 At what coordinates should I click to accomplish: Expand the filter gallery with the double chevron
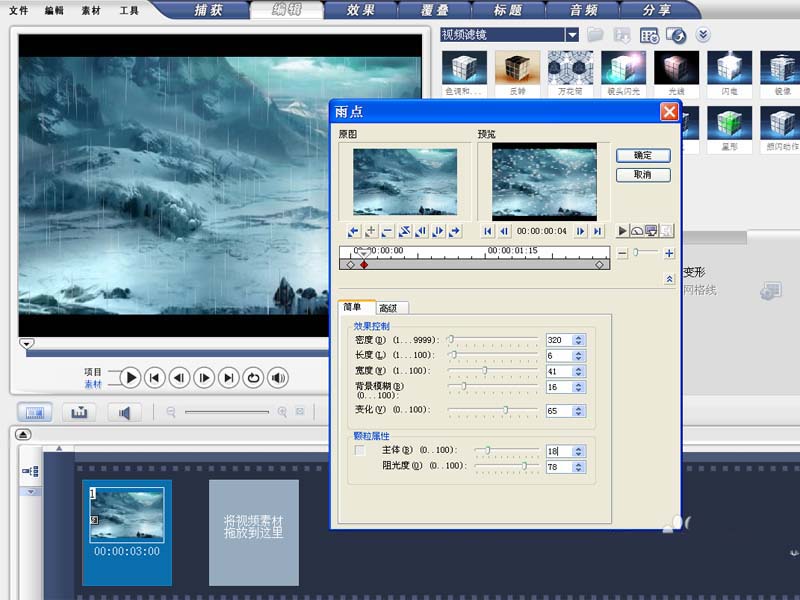(x=703, y=33)
